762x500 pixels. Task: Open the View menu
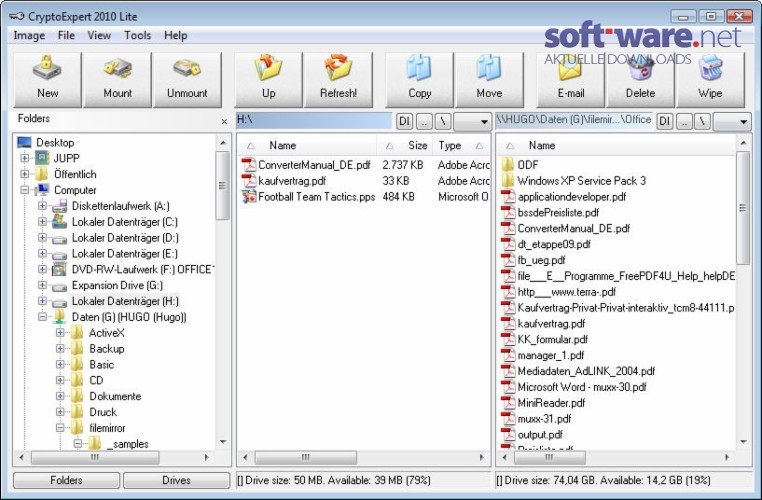pos(99,35)
